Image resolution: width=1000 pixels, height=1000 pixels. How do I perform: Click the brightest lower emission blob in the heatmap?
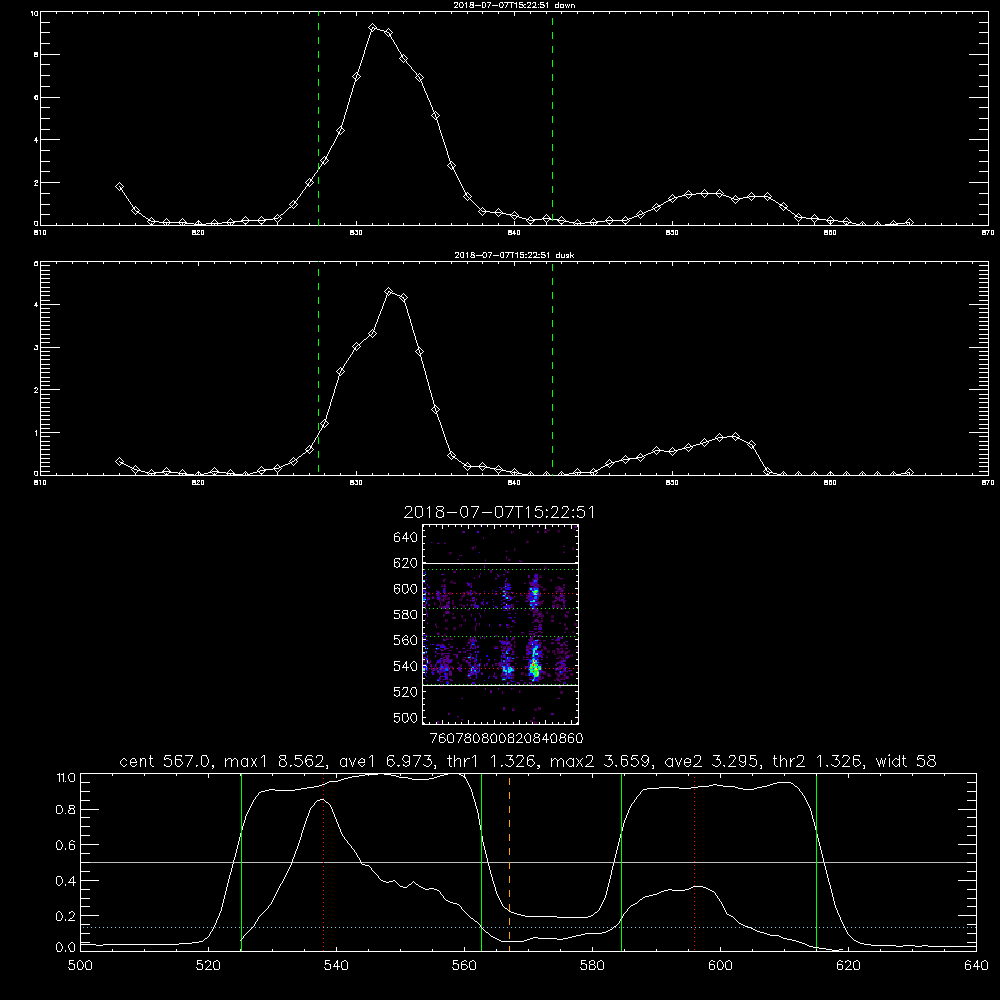(535, 668)
